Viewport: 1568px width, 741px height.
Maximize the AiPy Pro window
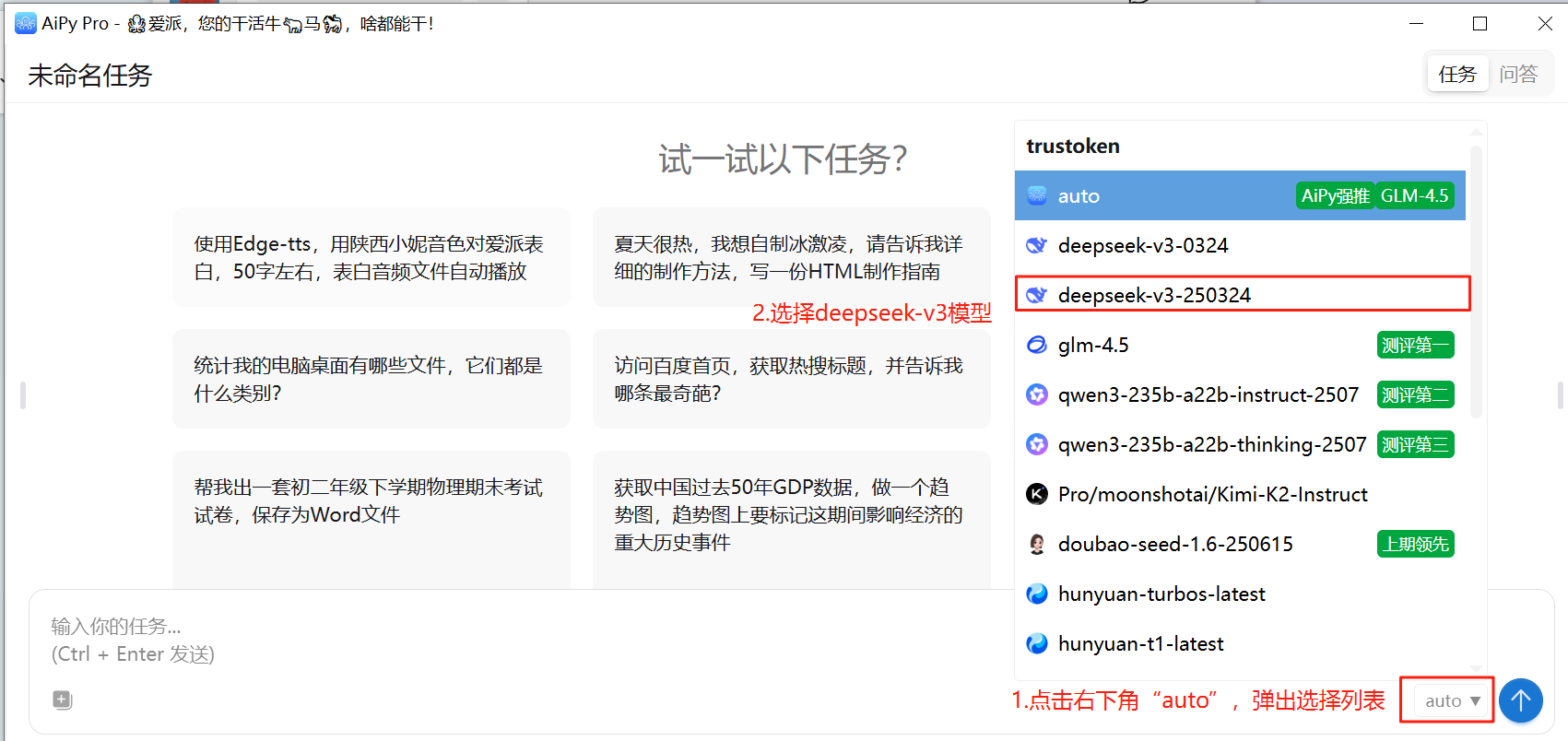[x=1480, y=23]
